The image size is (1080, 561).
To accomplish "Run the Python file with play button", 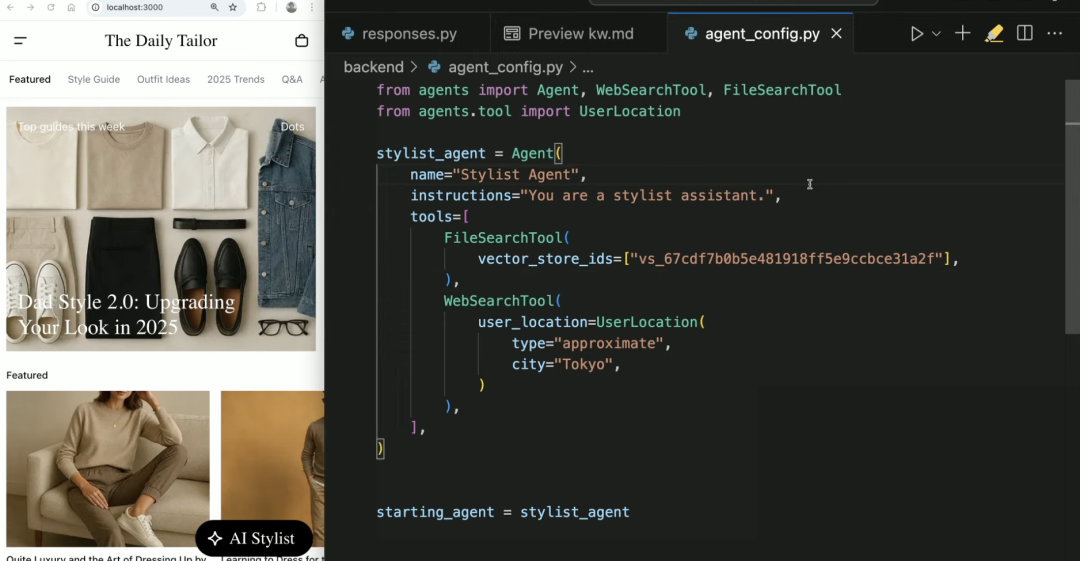I will [916, 34].
